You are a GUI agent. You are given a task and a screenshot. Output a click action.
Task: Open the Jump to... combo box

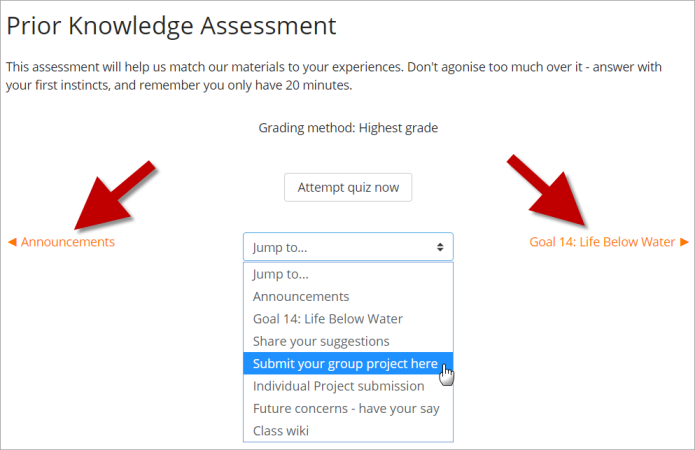coord(347,247)
